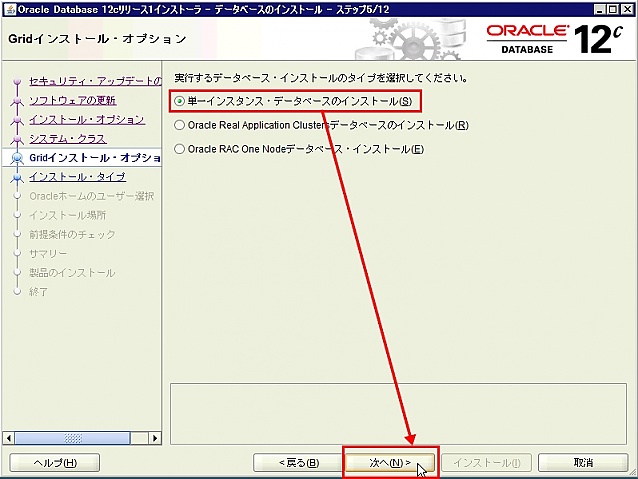
Task: Open help via ヘルプ(H) button
Action: click(x=55, y=463)
